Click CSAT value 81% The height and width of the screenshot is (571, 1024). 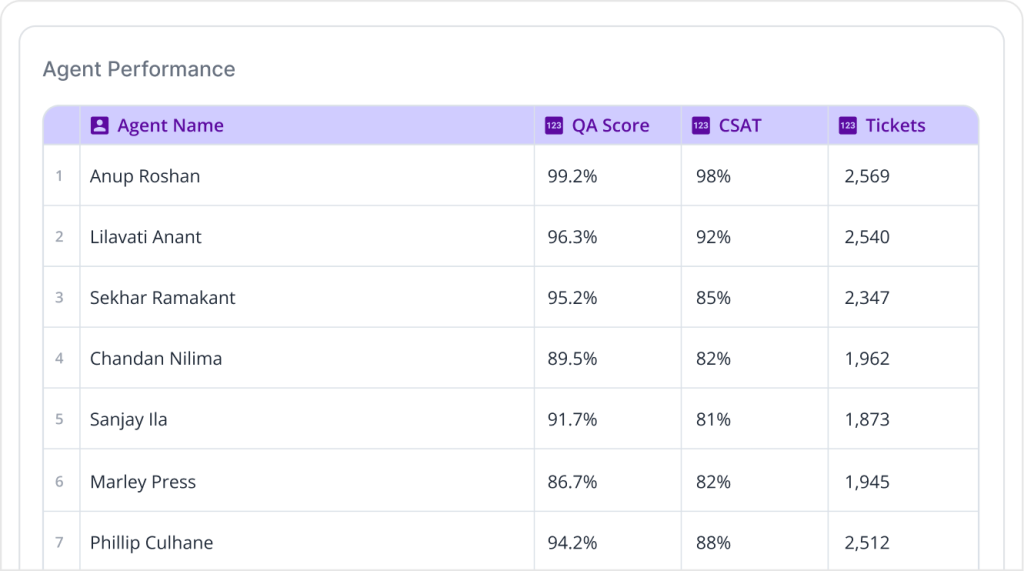tap(713, 419)
